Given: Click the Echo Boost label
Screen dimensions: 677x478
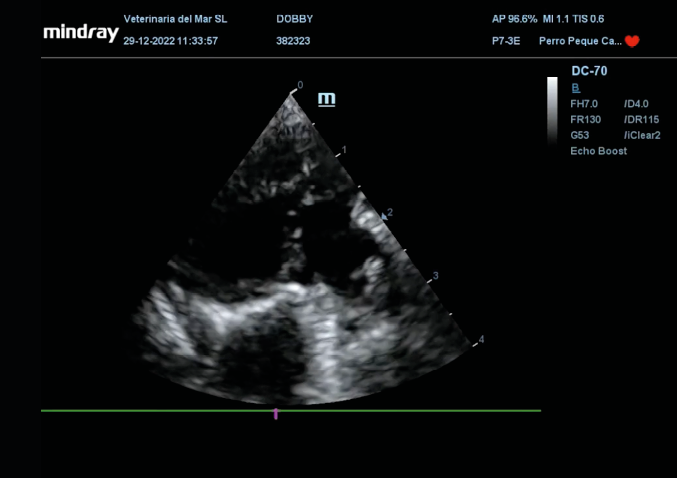Looking at the screenshot, I should pos(598,151).
